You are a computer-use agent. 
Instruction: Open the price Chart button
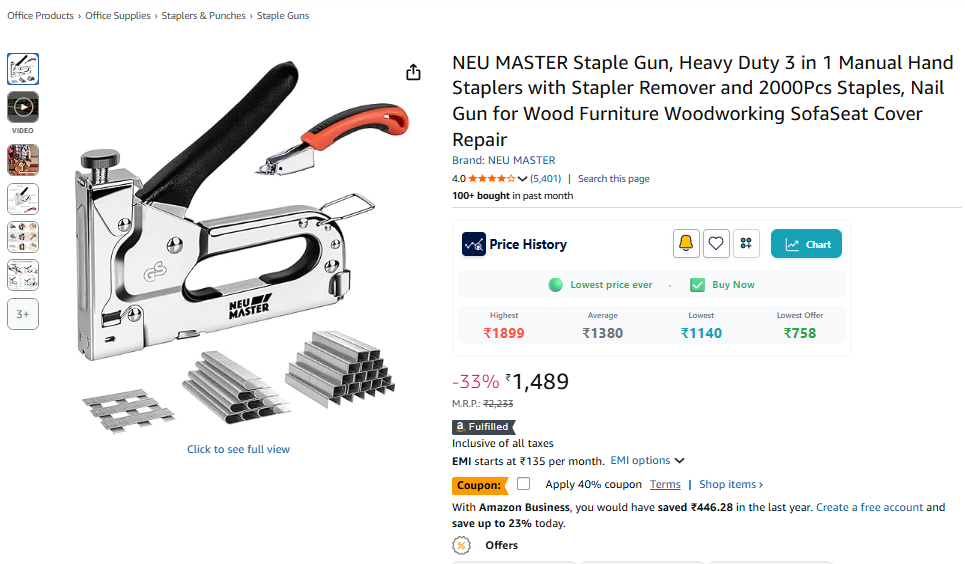click(x=806, y=244)
